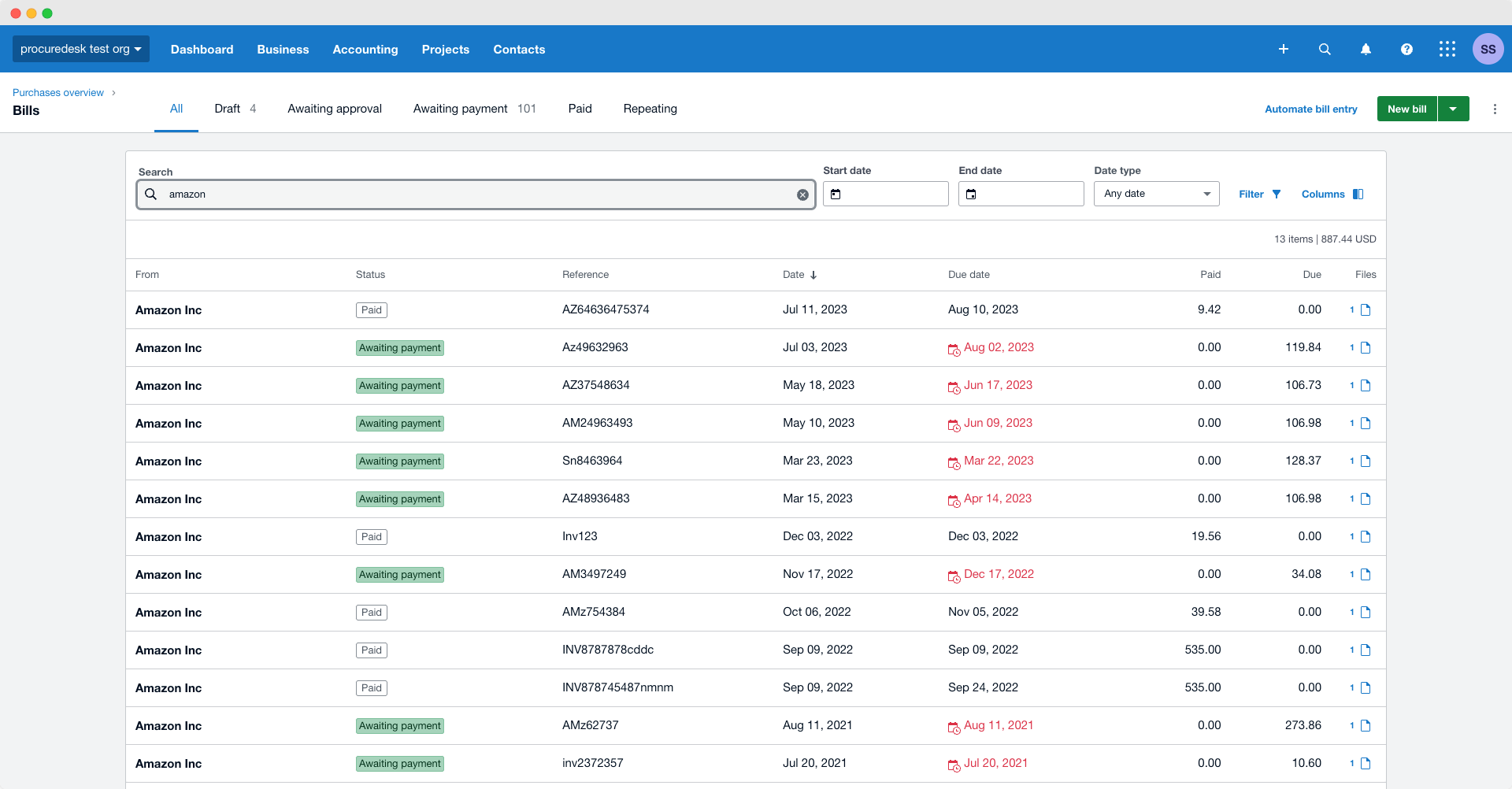The height and width of the screenshot is (789, 1512).
Task: Open the procuredesk test org organization menu
Action: coord(80,48)
